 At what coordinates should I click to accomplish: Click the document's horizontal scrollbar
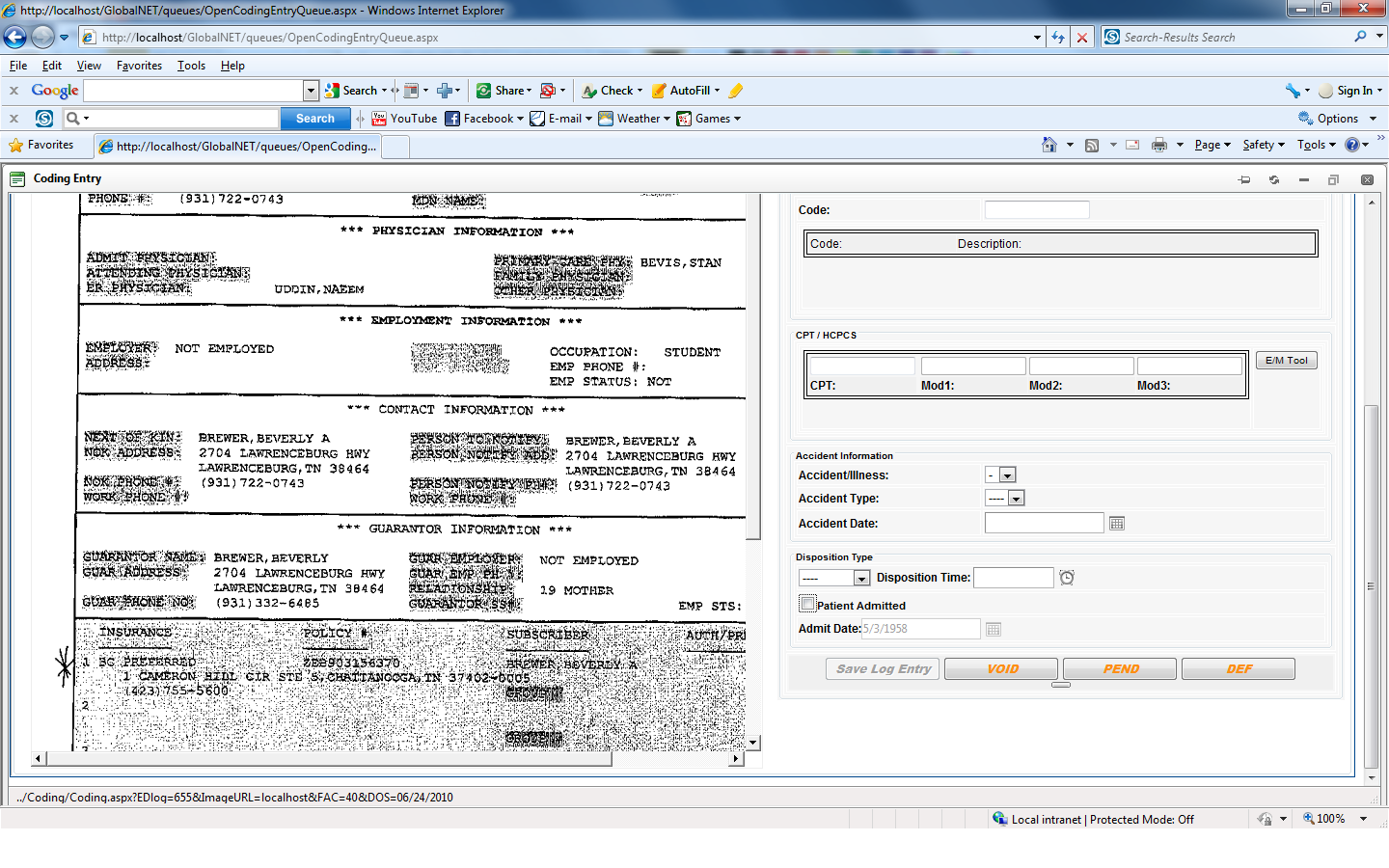[x=328, y=759]
